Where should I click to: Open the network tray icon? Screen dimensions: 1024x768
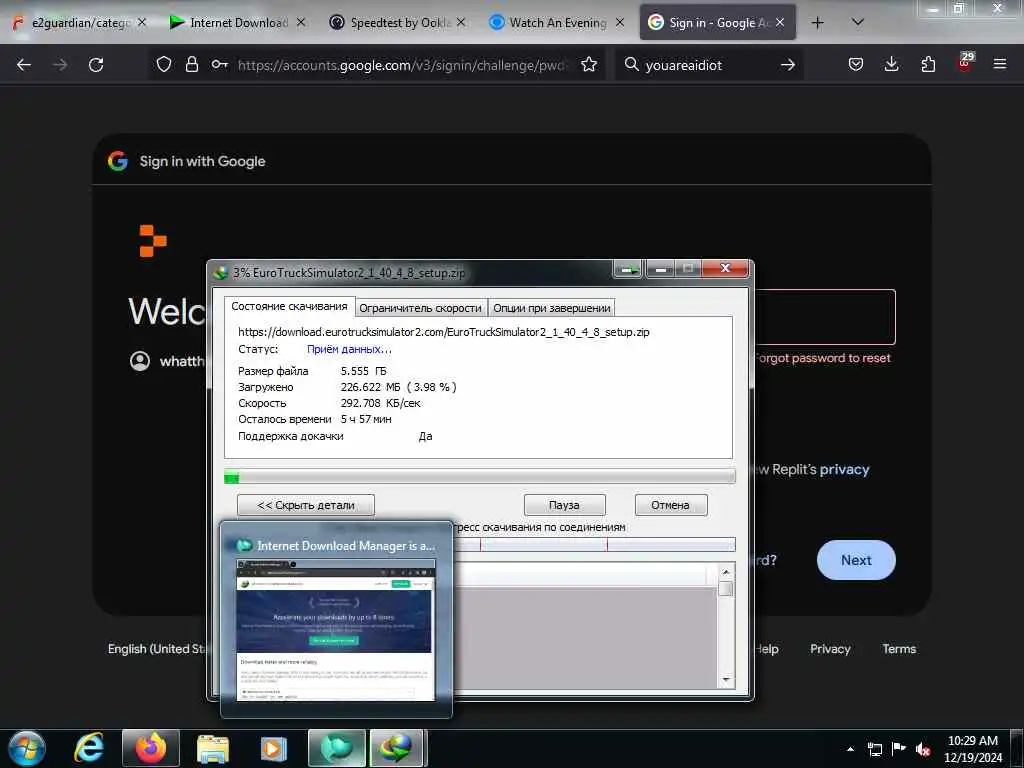tap(874, 749)
